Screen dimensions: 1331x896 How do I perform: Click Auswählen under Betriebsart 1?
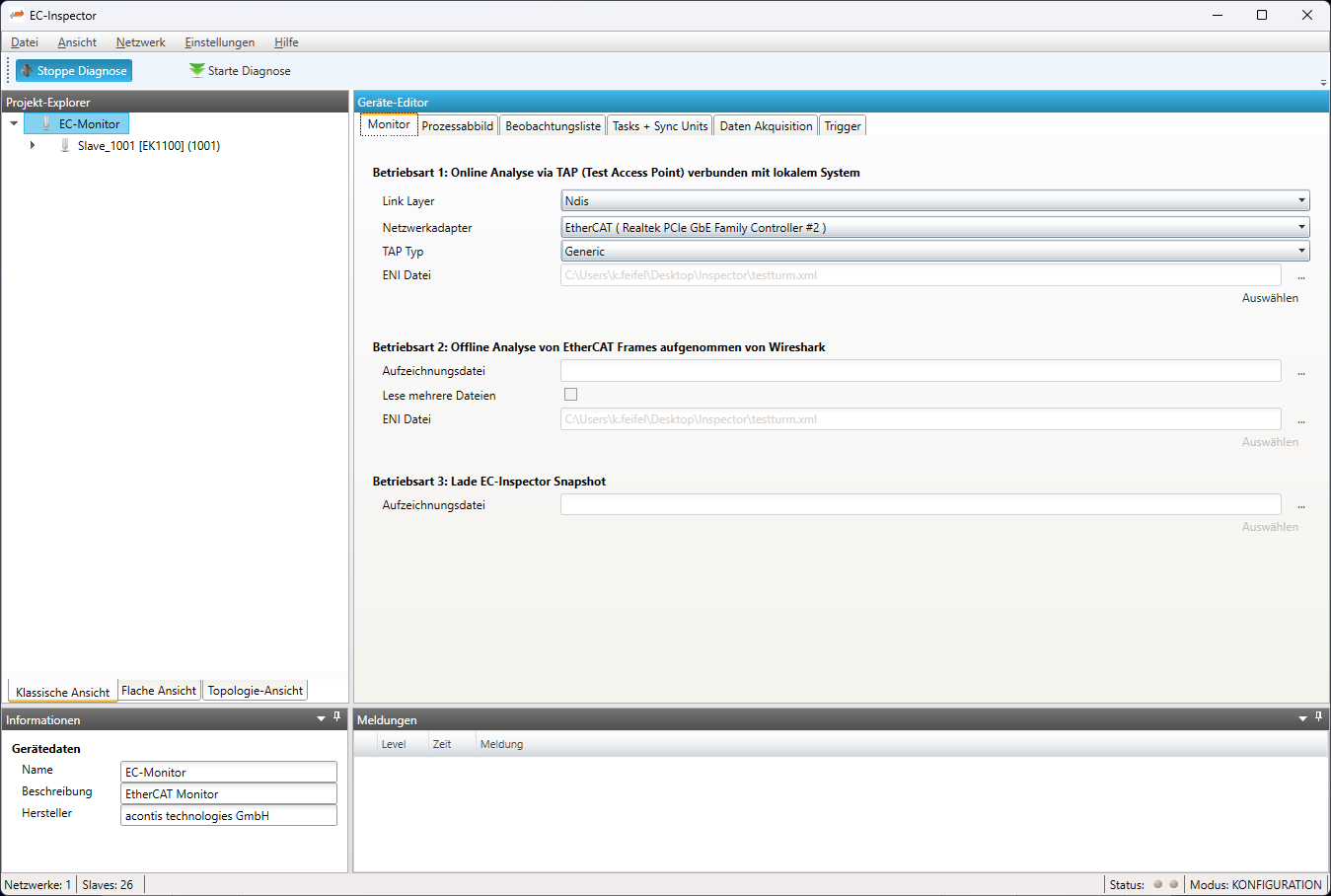pos(1270,298)
